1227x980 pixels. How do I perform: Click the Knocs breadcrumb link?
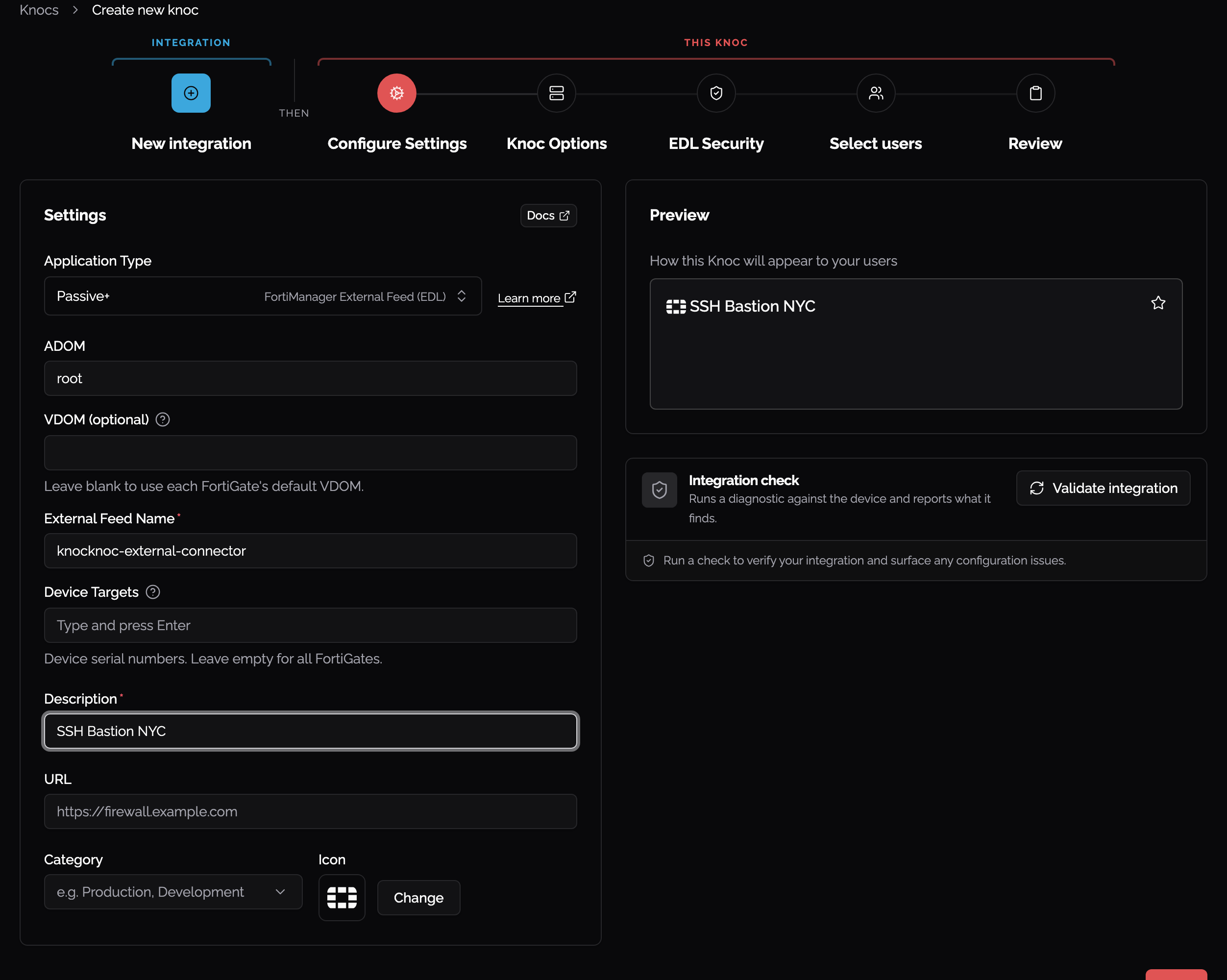pos(39,10)
